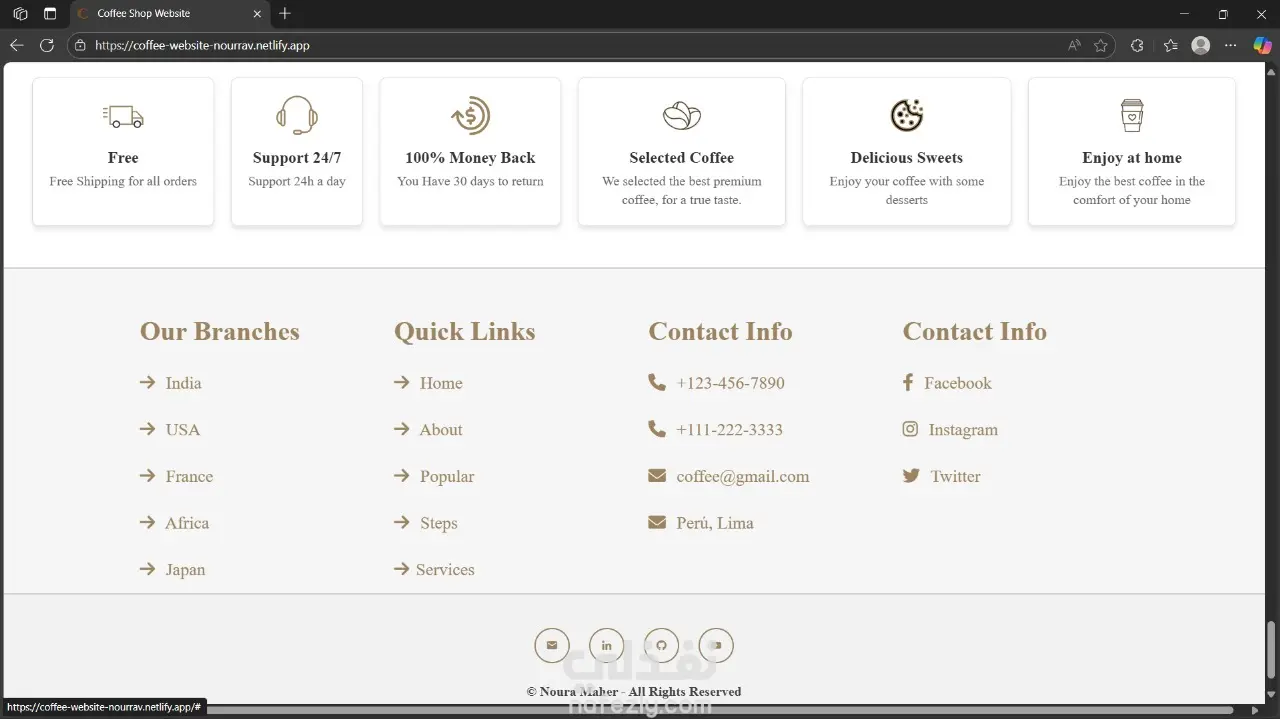This screenshot has height=719, width=1280.
Task: Add page to favorites with star icon
Action: [1101, 45]
